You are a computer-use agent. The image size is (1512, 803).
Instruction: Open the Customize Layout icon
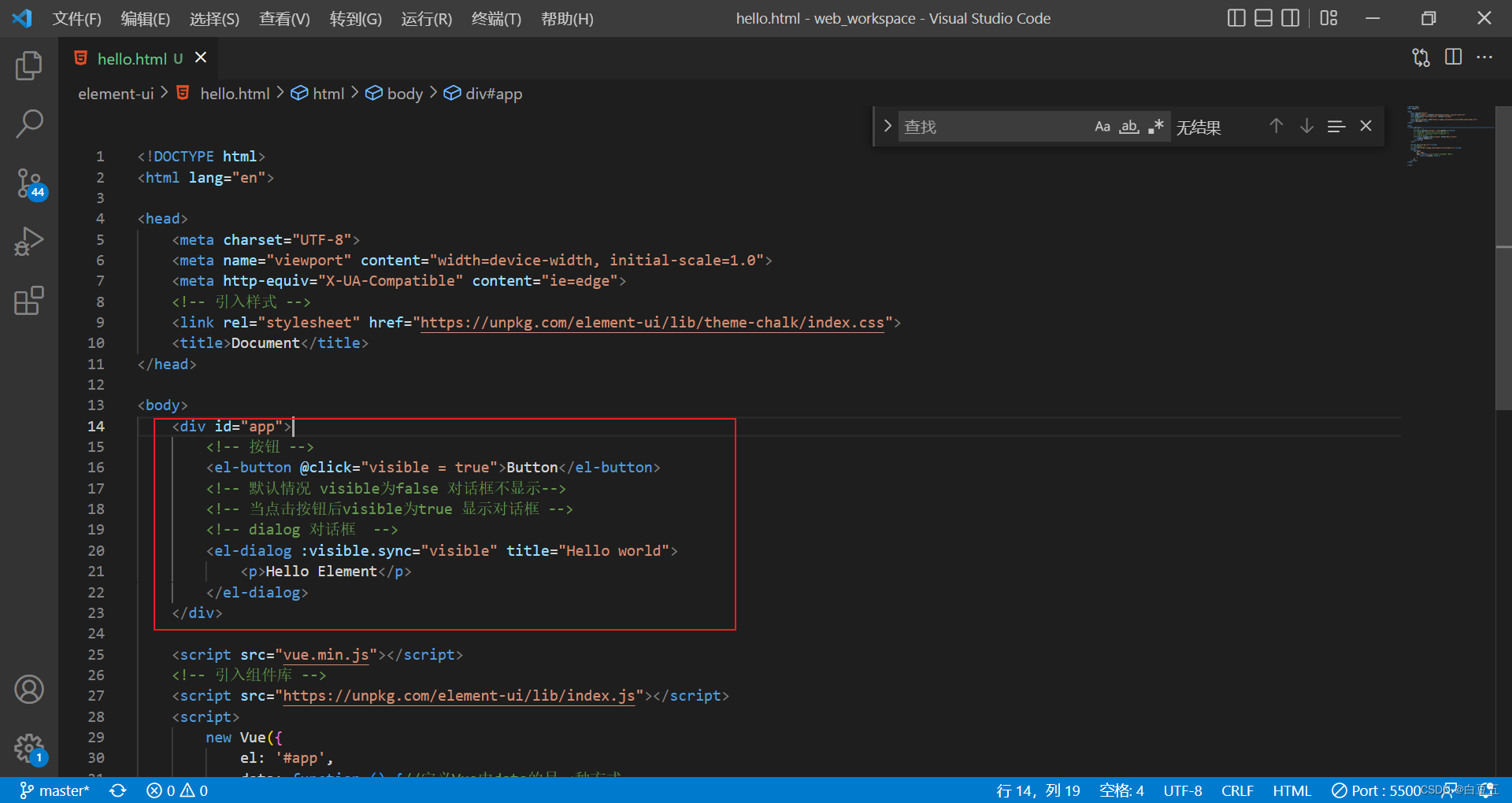[1329, 18]
